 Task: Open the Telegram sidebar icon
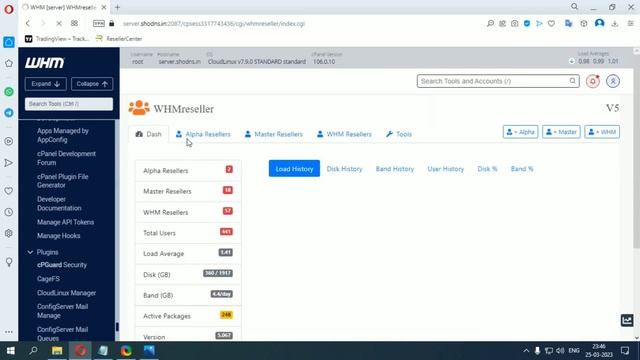click(9, 113)
